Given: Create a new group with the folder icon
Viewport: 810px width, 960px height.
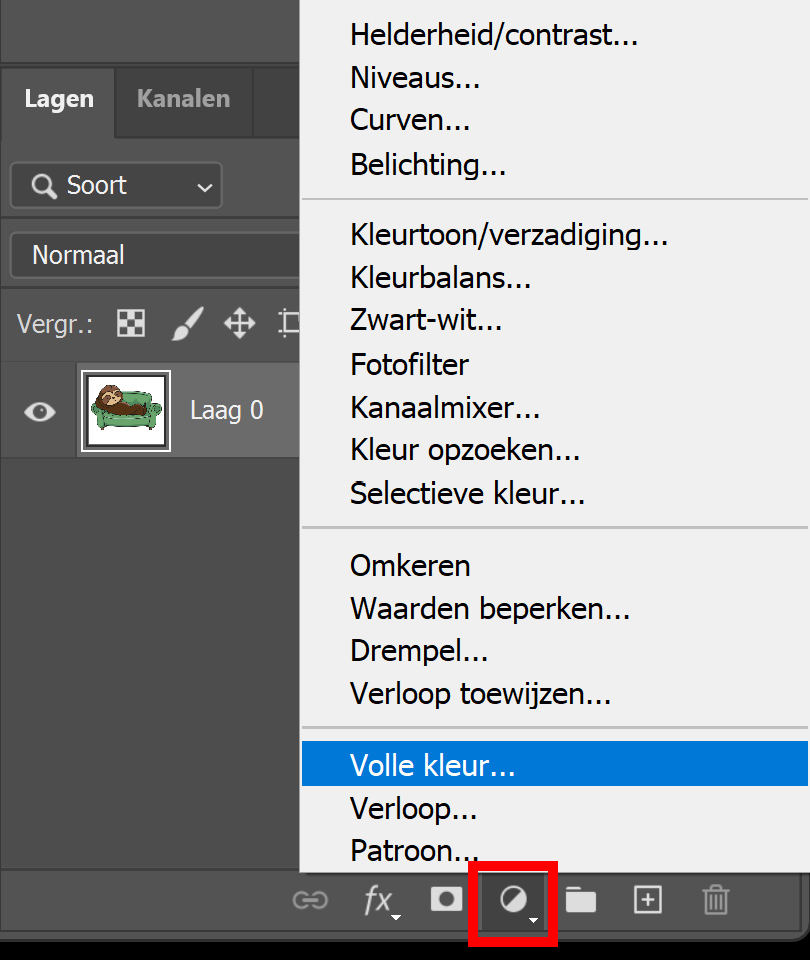Looking at the screenshot, I should [x=581, y=900].
